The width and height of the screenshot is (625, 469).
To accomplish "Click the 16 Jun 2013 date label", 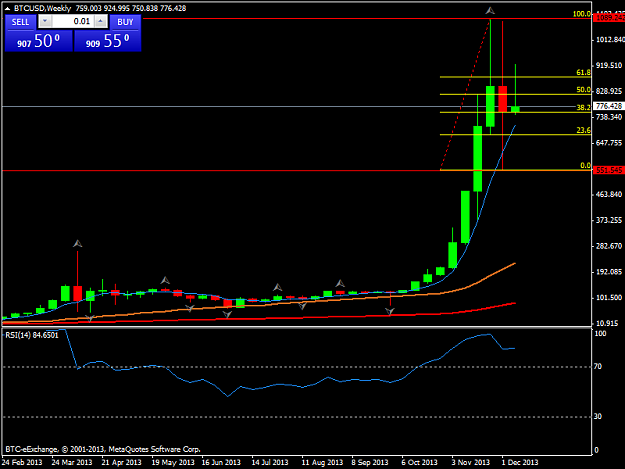I will (x=221, y=462).
